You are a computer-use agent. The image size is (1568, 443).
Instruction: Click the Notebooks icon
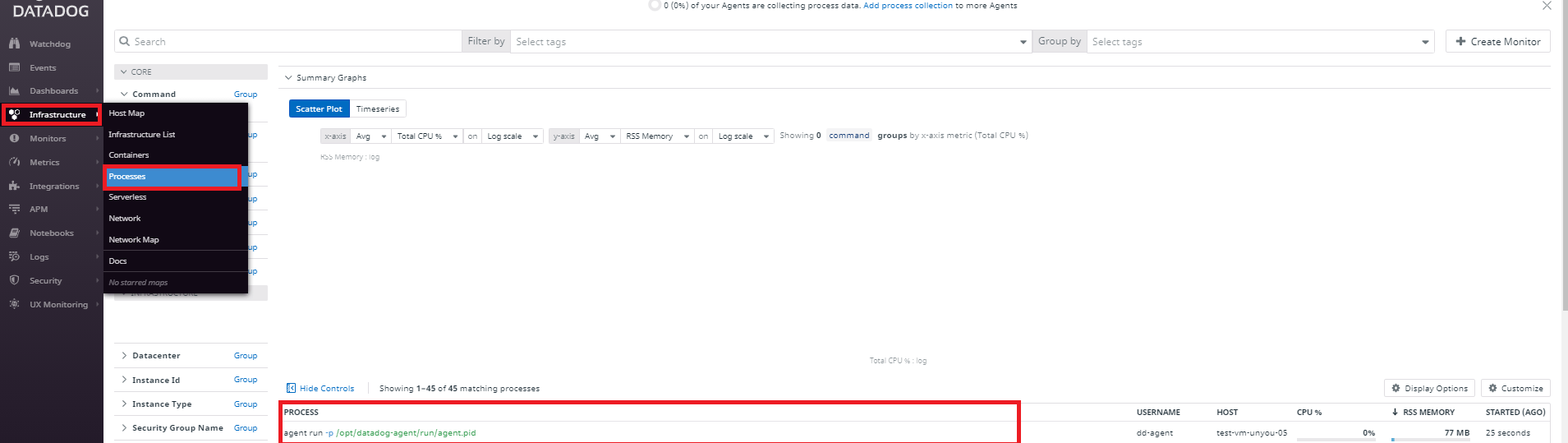click(x=14, y=233)
